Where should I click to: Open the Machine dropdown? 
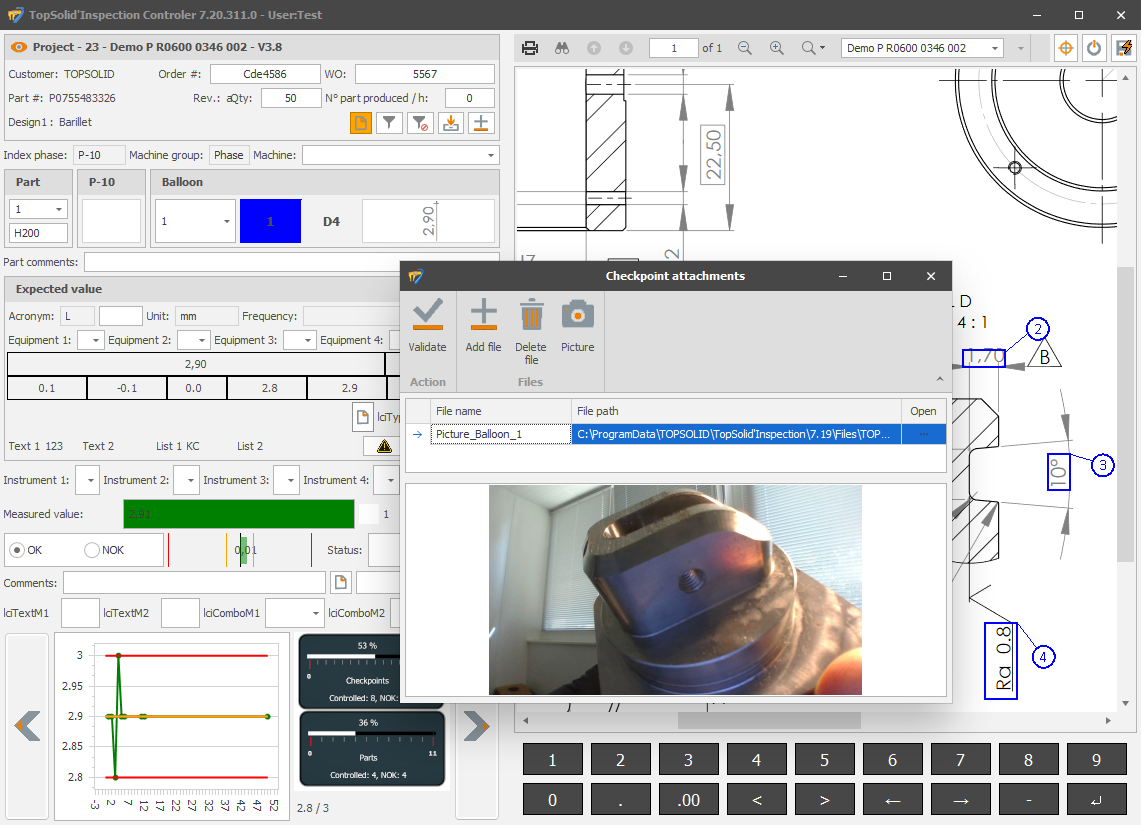(491, 155)
